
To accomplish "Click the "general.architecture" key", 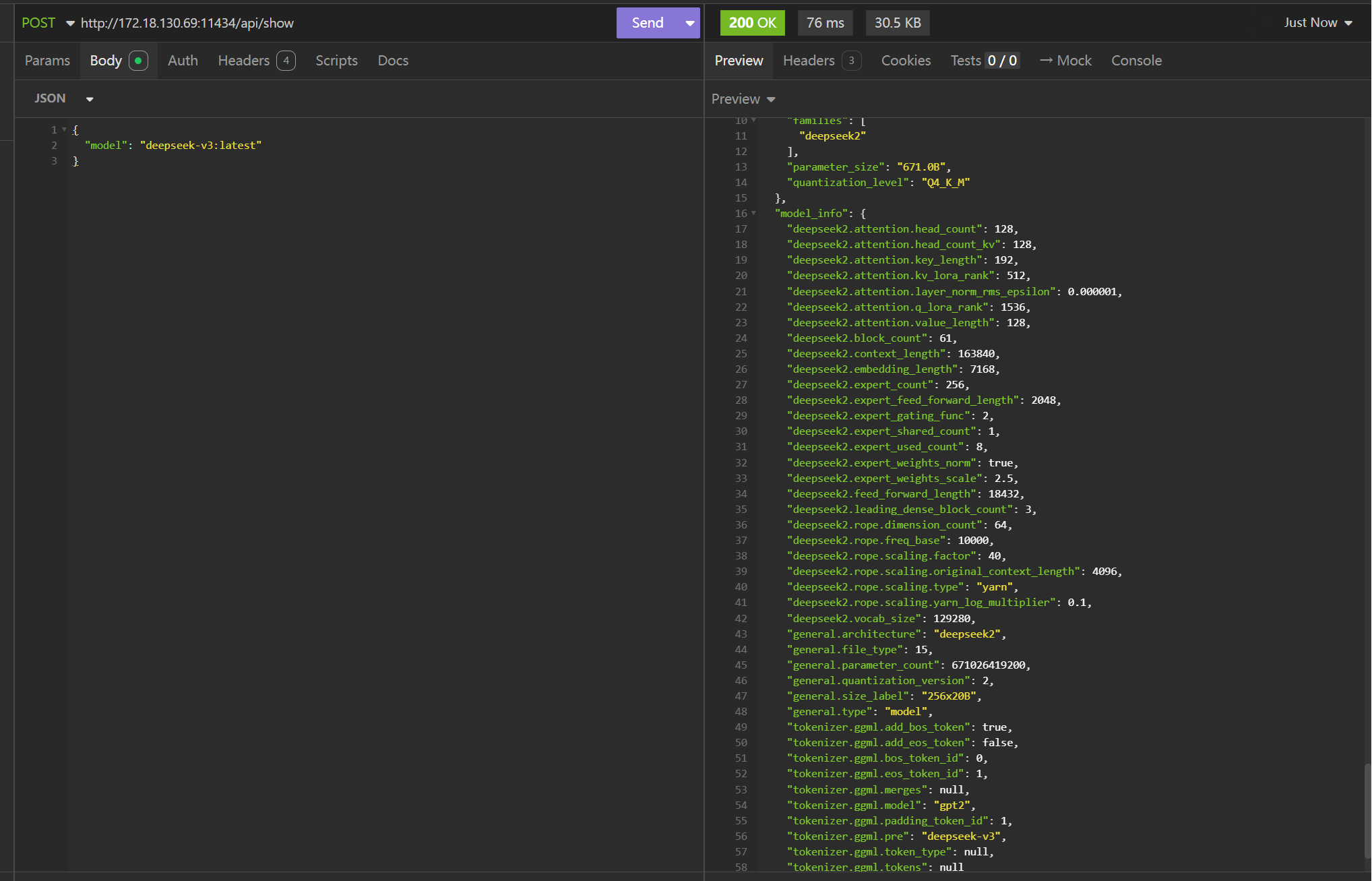I will (x=854, y=634).
